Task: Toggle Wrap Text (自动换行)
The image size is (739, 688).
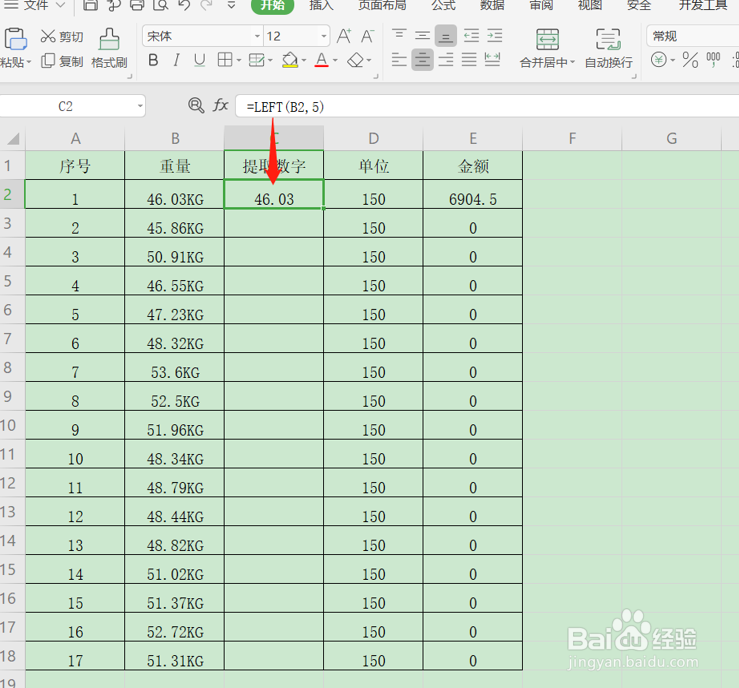Action: [608, 48]
